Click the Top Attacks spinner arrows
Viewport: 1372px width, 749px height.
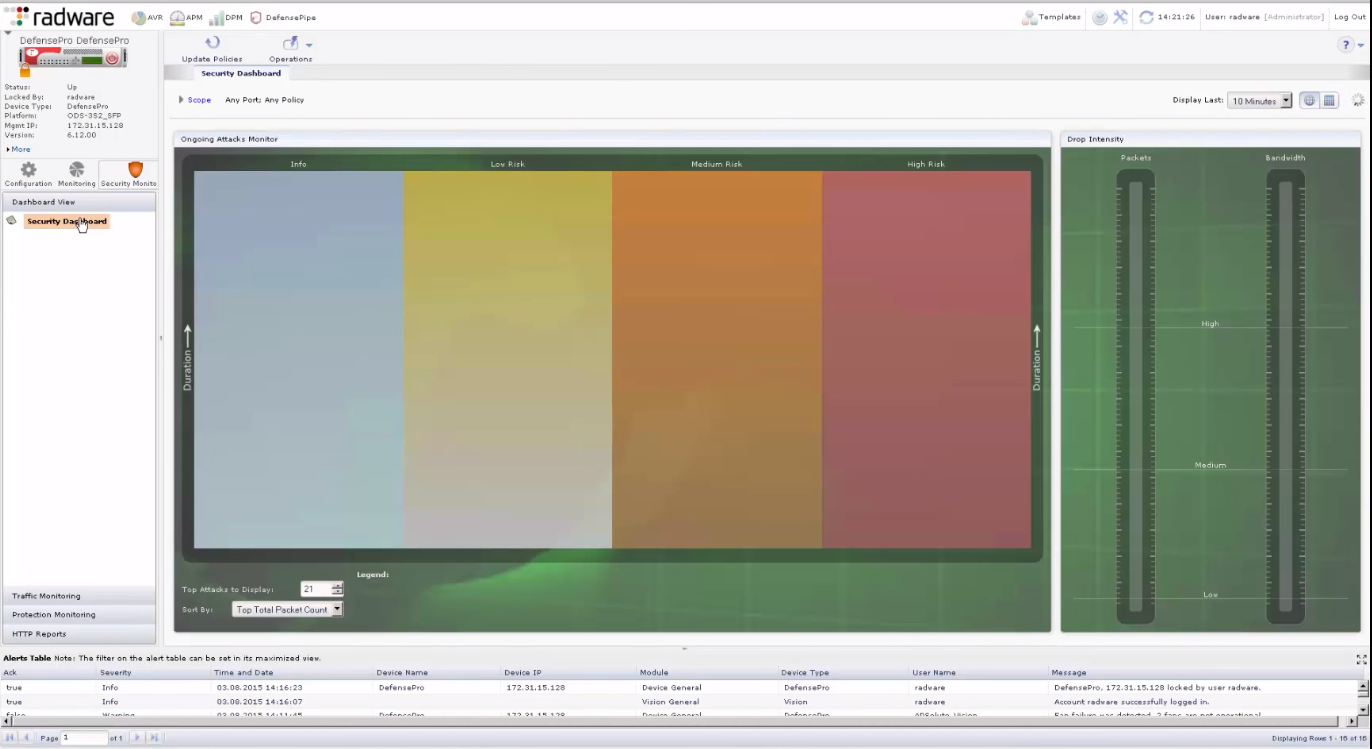338,589
